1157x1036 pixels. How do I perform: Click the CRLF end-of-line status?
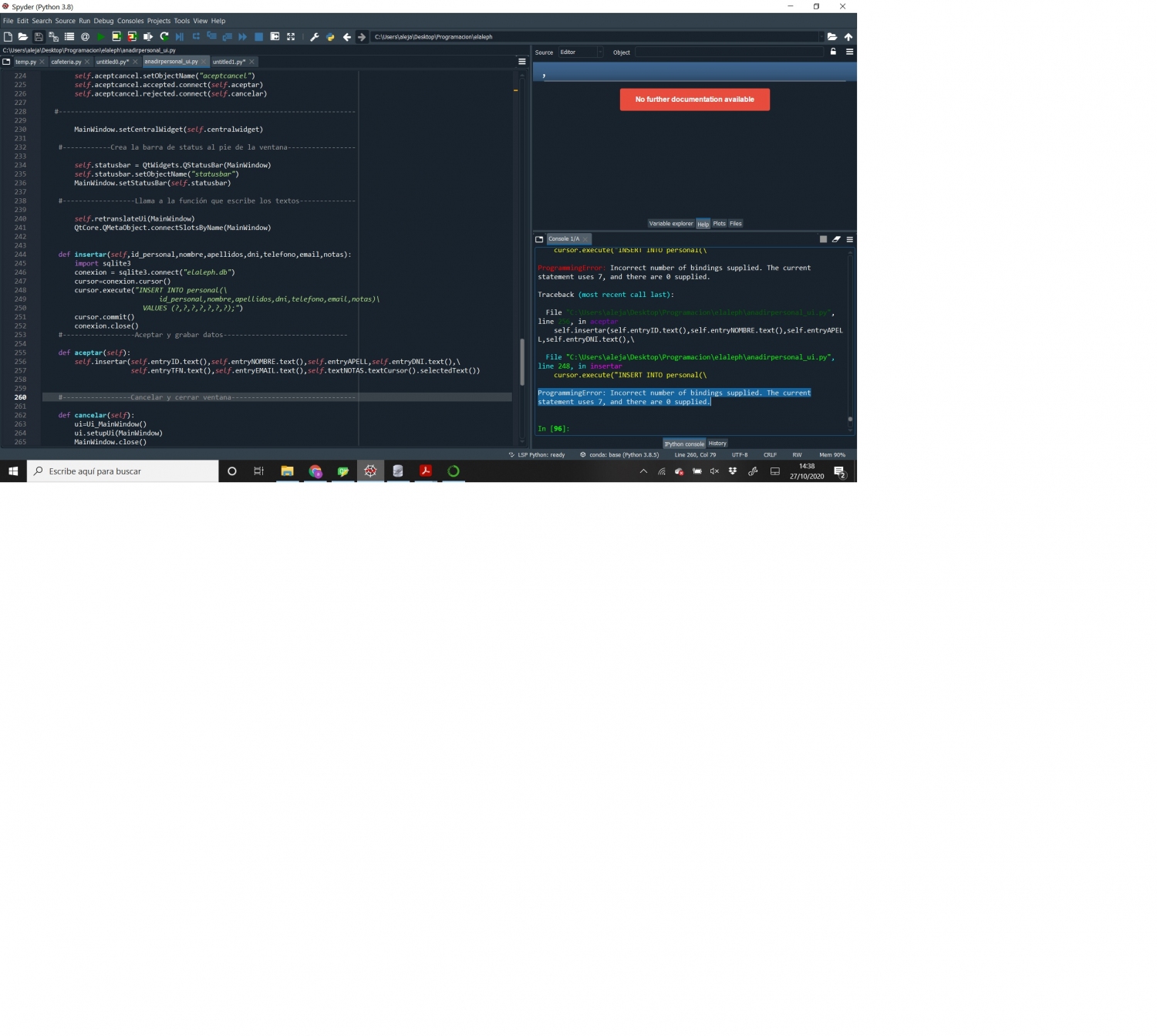point(770,455)
